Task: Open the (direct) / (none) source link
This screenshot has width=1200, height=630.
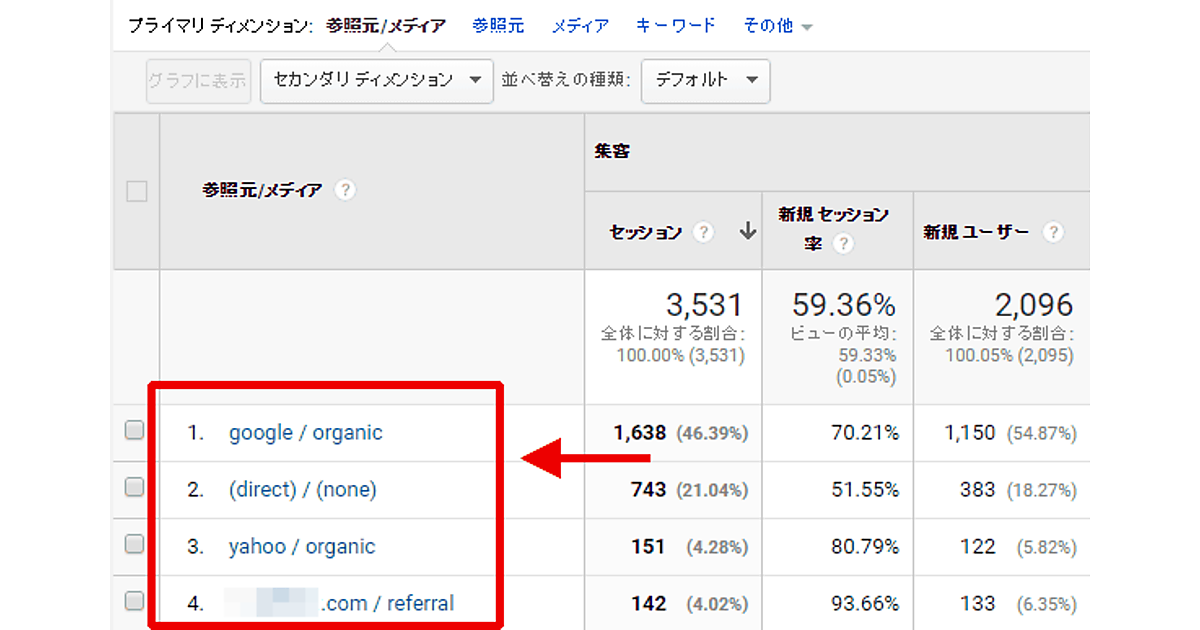Action: click(x=302, y=490)
